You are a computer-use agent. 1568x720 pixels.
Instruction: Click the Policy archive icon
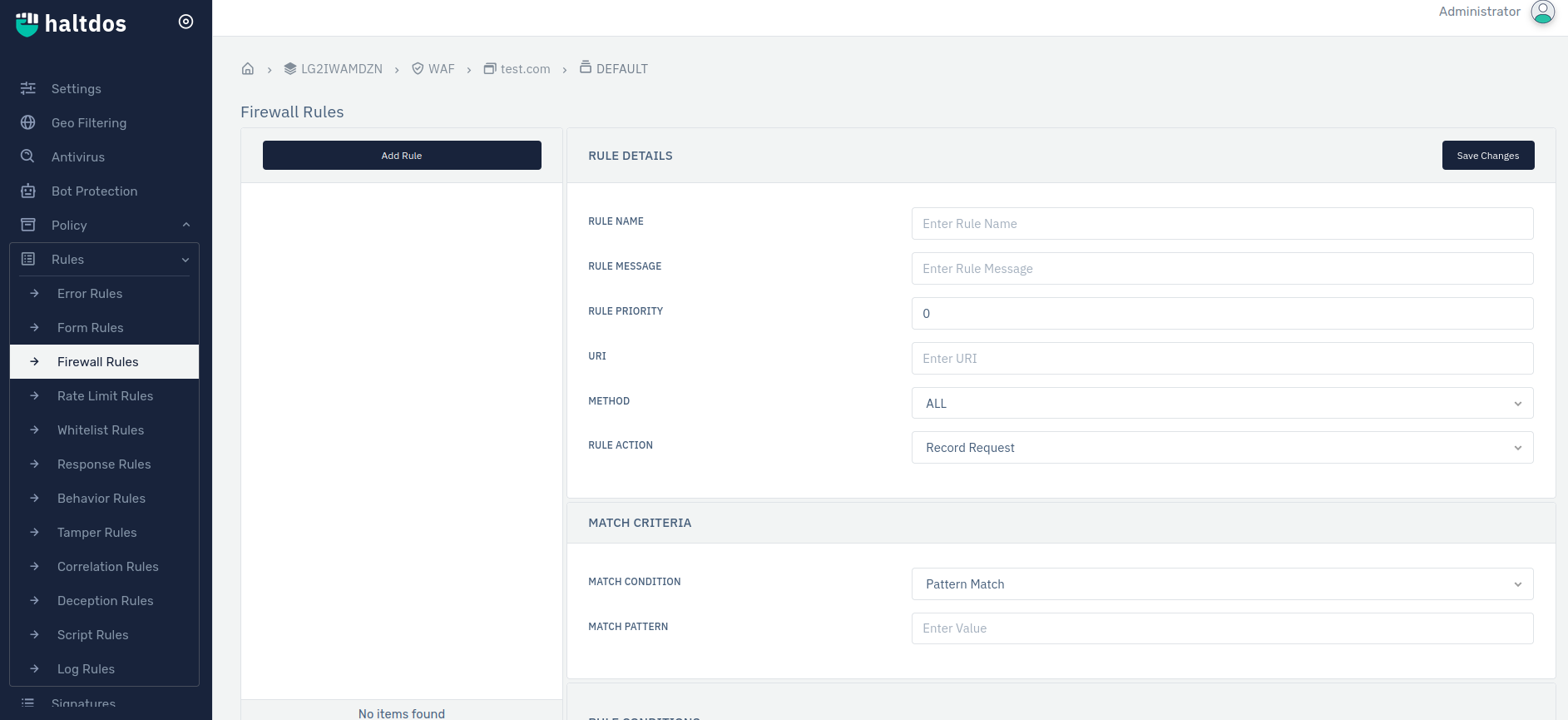pos(28,225)
